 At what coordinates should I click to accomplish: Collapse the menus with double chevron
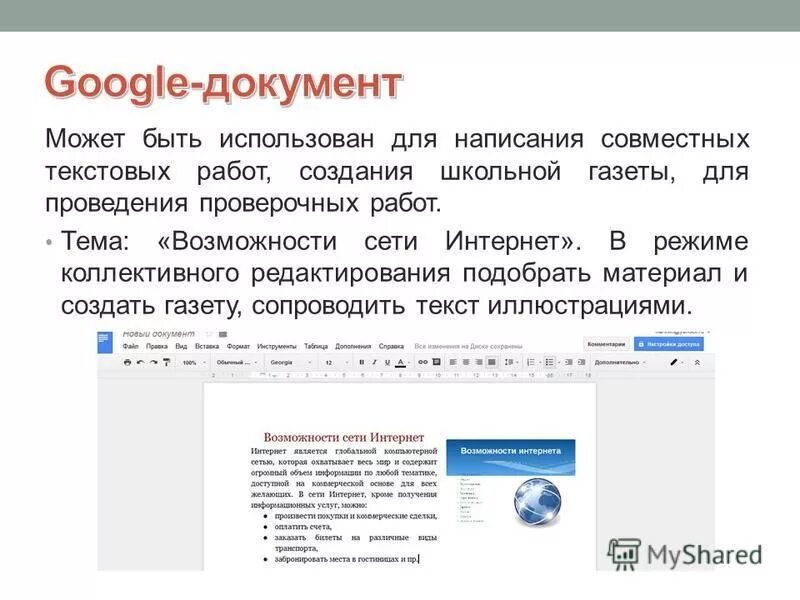tap(697, 362)
